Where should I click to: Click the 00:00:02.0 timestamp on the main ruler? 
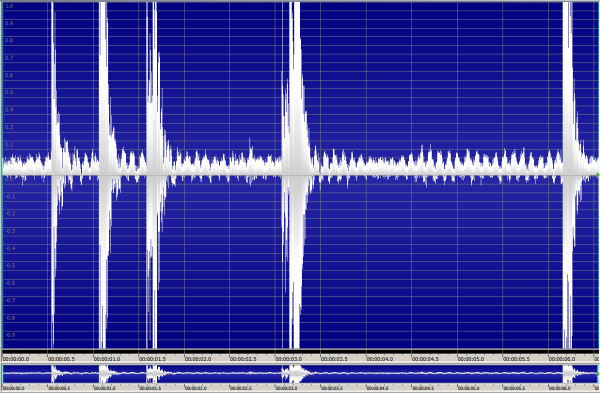point(198,359)
